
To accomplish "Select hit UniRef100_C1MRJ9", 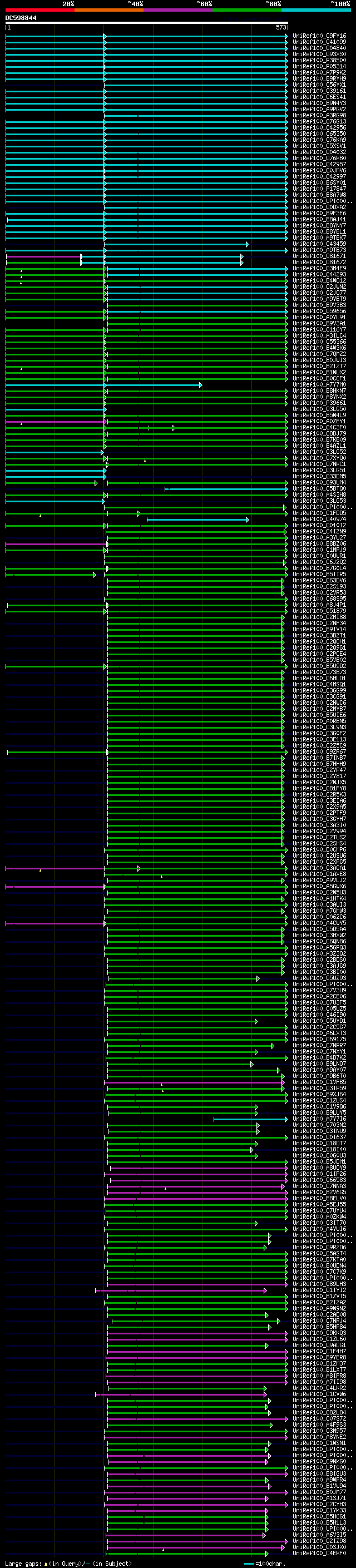I will pyautogui.click(x=319, y=550).
